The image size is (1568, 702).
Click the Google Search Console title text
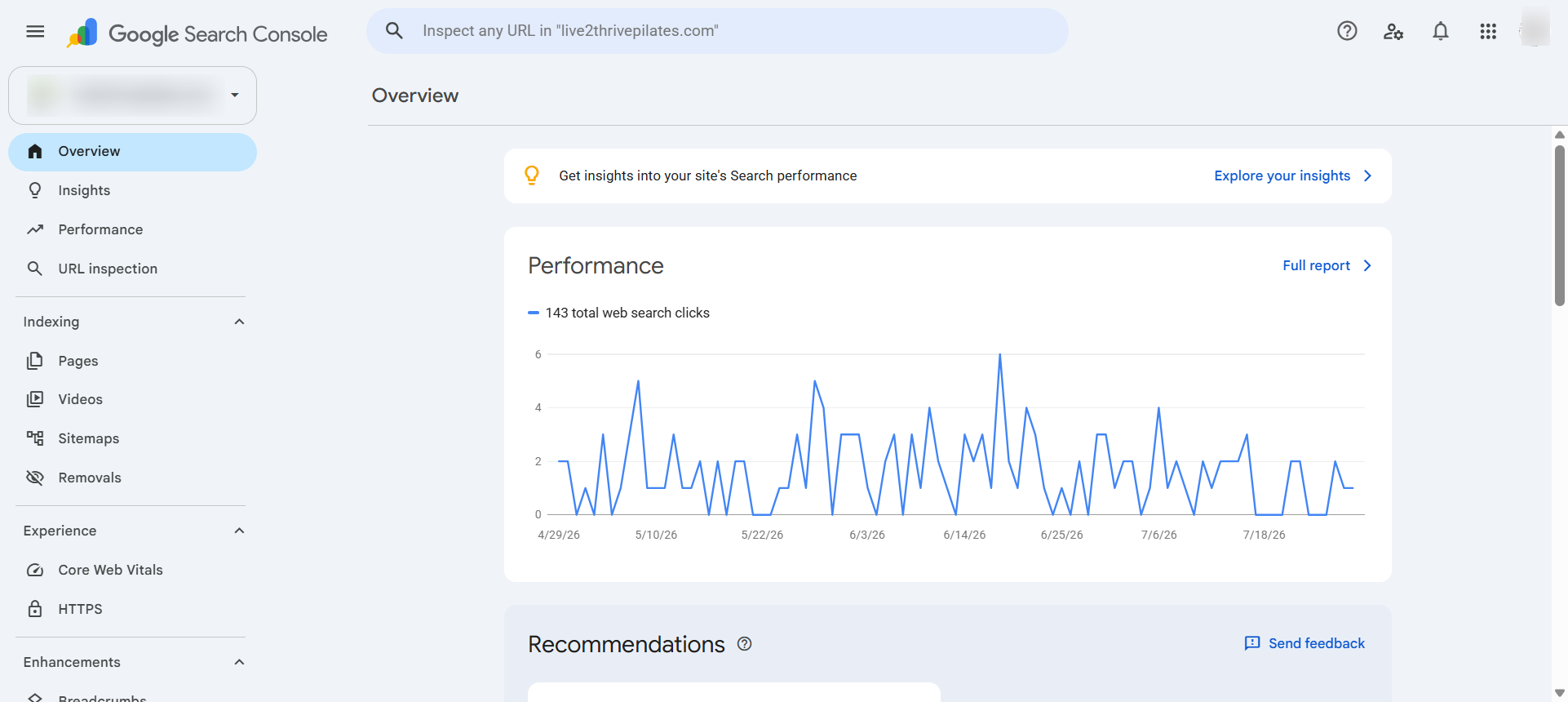coord(218,33)
